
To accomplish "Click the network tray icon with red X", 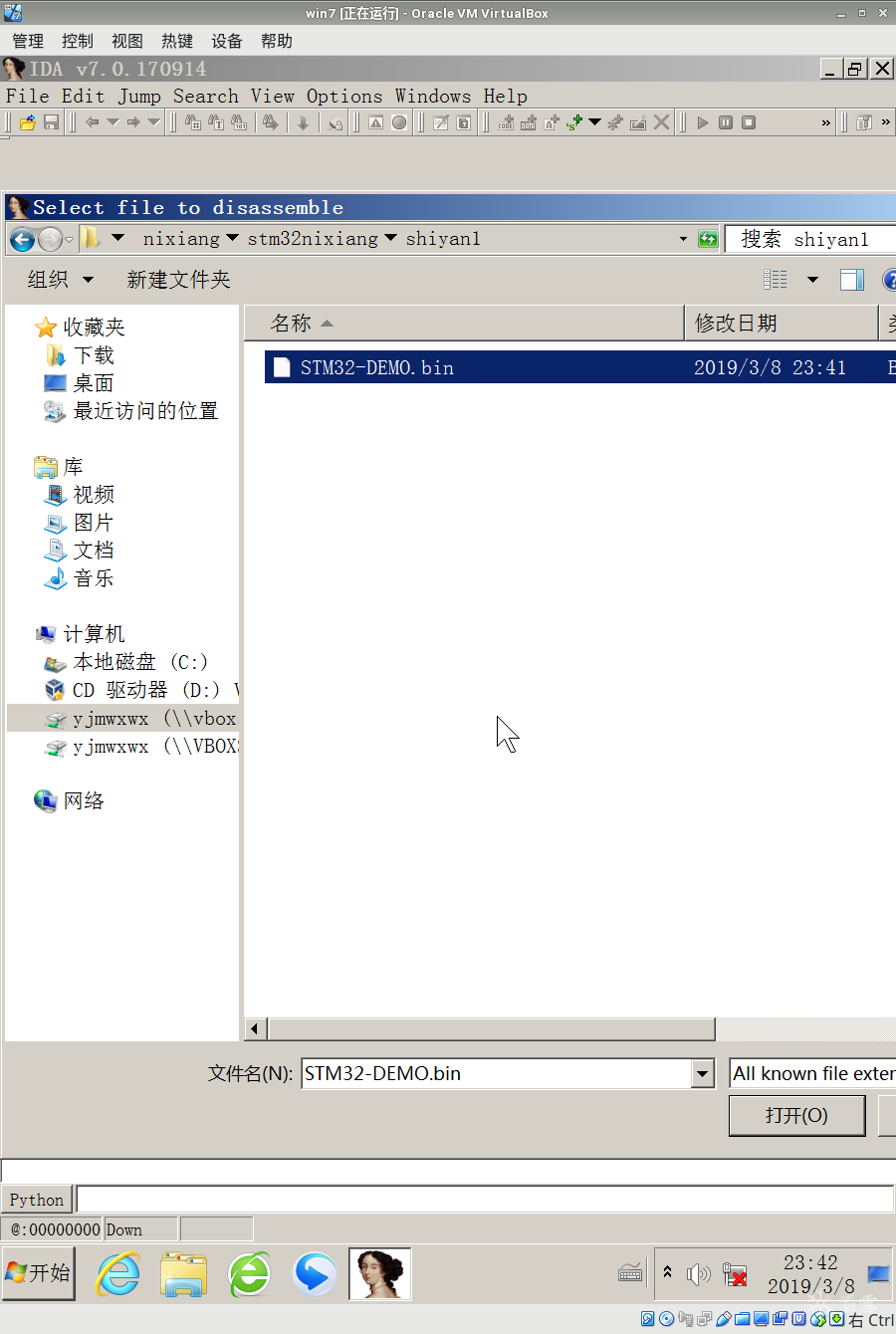I will [735, 1273].
